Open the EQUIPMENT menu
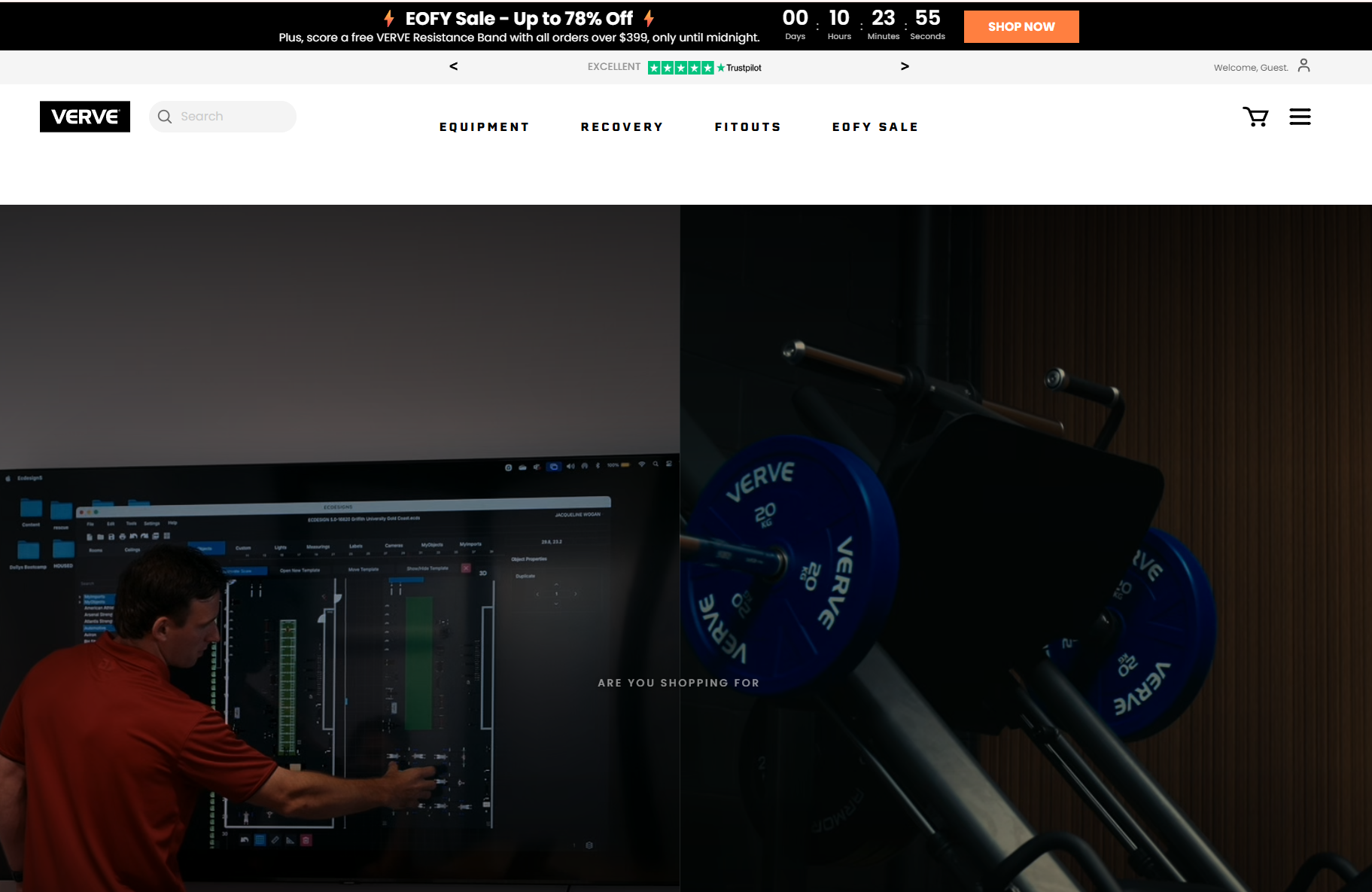 point(485,127)
